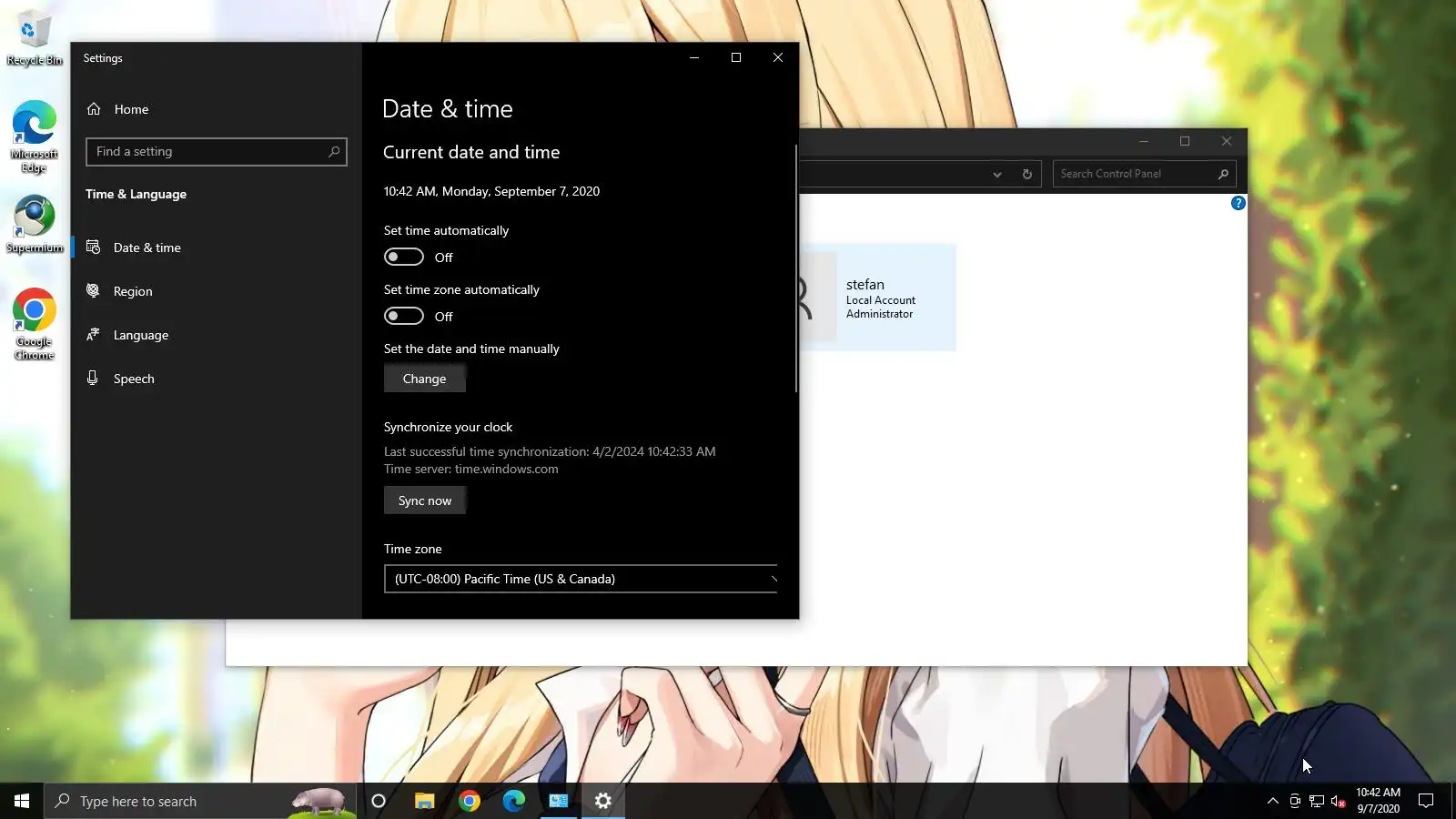
Task: Click the "Last successful time synchronization" line
Action: point(550,451)
